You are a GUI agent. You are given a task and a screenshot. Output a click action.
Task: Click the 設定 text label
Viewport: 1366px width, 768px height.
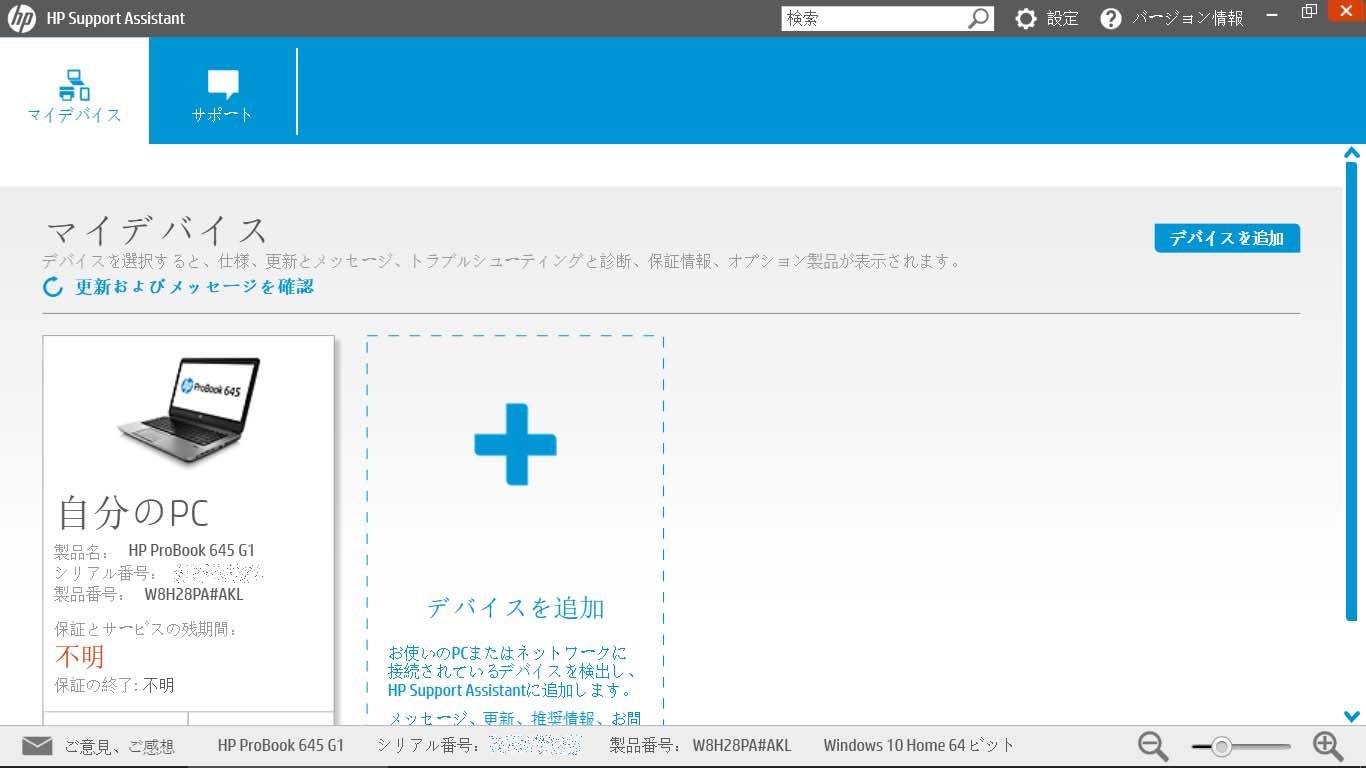[x=1063, y=18]
